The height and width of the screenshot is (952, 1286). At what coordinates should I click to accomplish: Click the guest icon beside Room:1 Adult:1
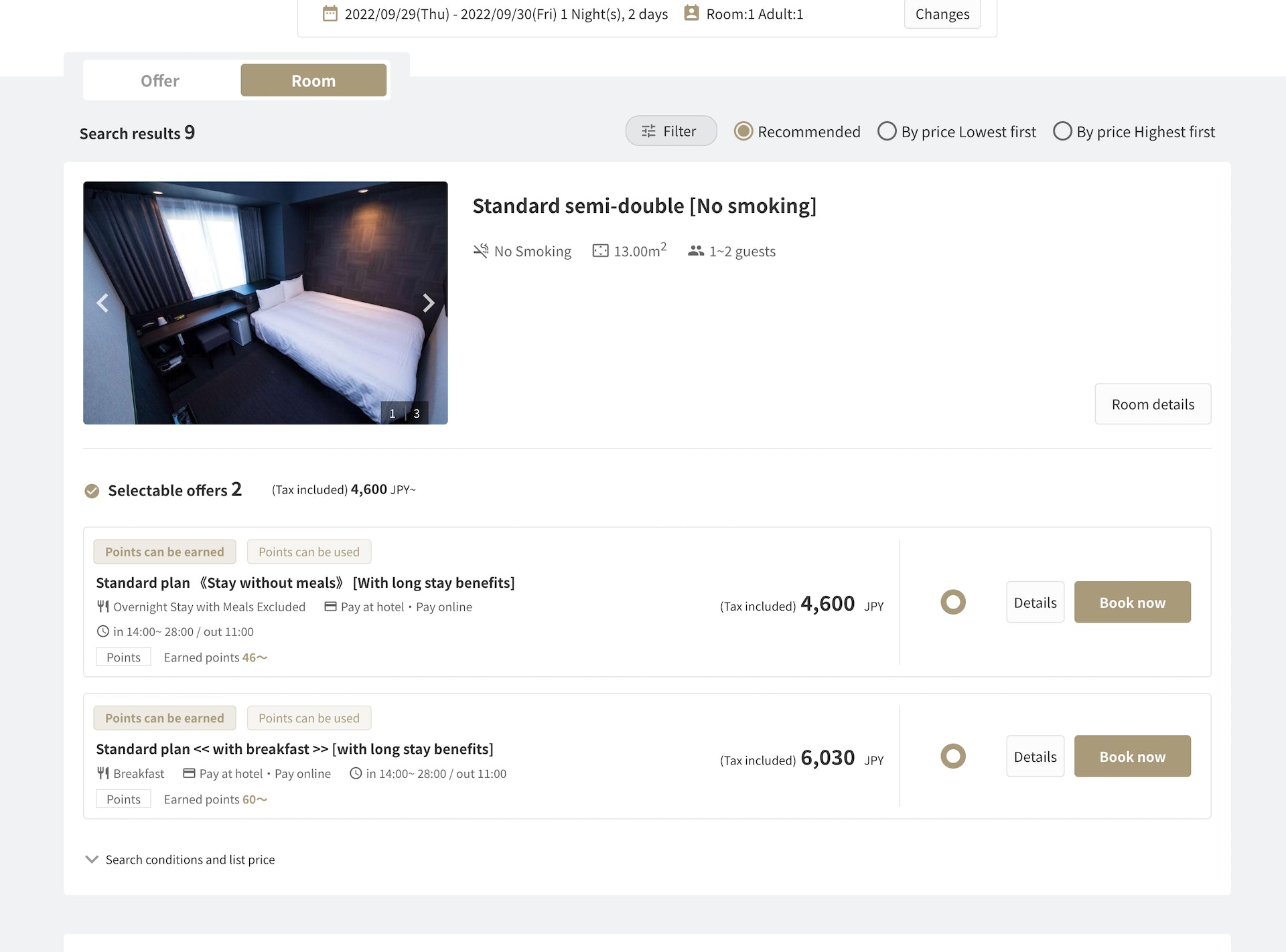tap(691, 13)
